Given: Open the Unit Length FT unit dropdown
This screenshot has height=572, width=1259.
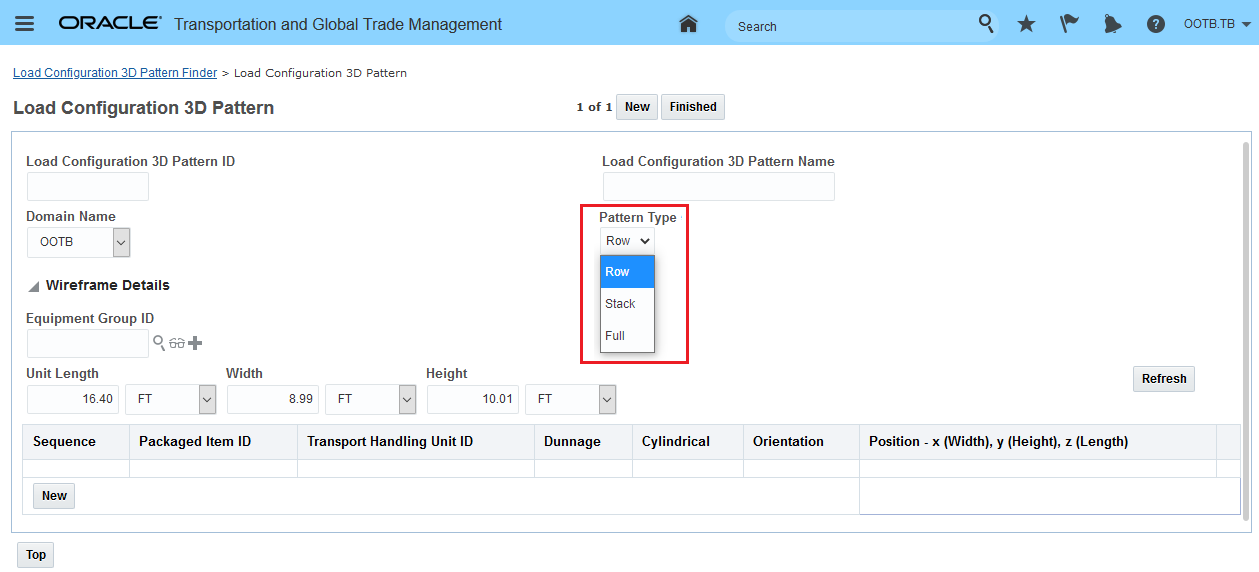Looking at the screenshot, I should coord(171,399).
